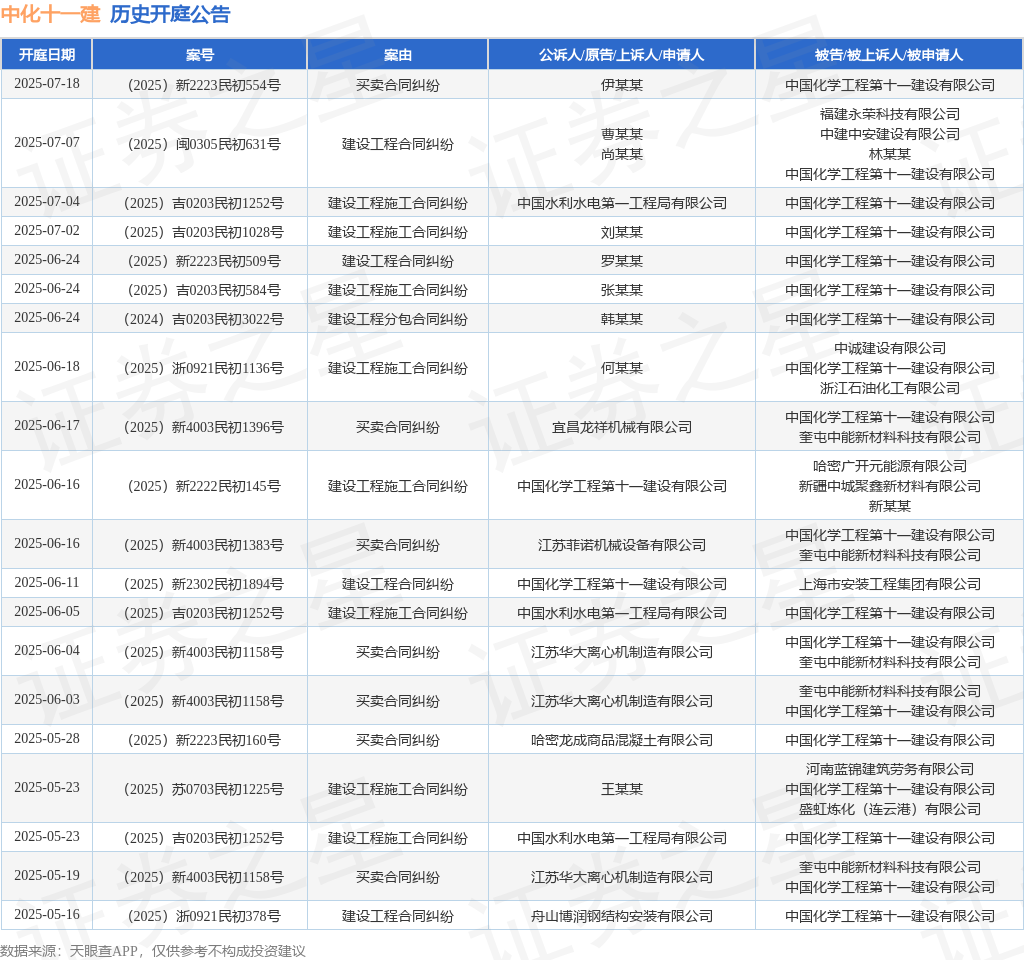Click the 历史开庭公告 heading

click(170, 14)
